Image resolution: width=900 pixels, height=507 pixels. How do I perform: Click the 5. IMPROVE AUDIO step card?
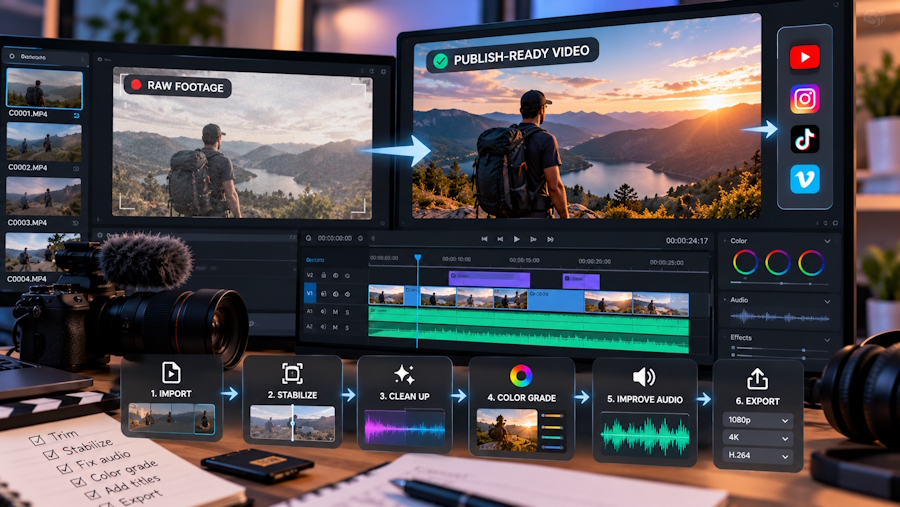point(645,411)
